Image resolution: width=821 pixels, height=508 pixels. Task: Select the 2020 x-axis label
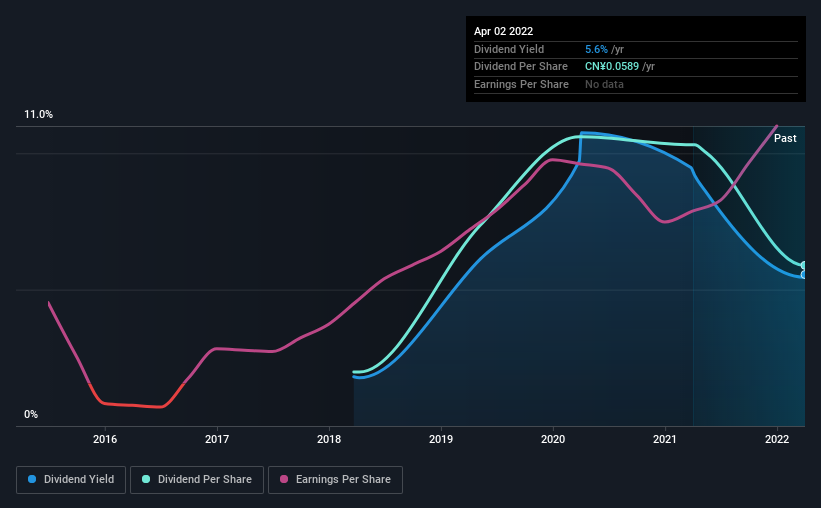coord(553,439)
